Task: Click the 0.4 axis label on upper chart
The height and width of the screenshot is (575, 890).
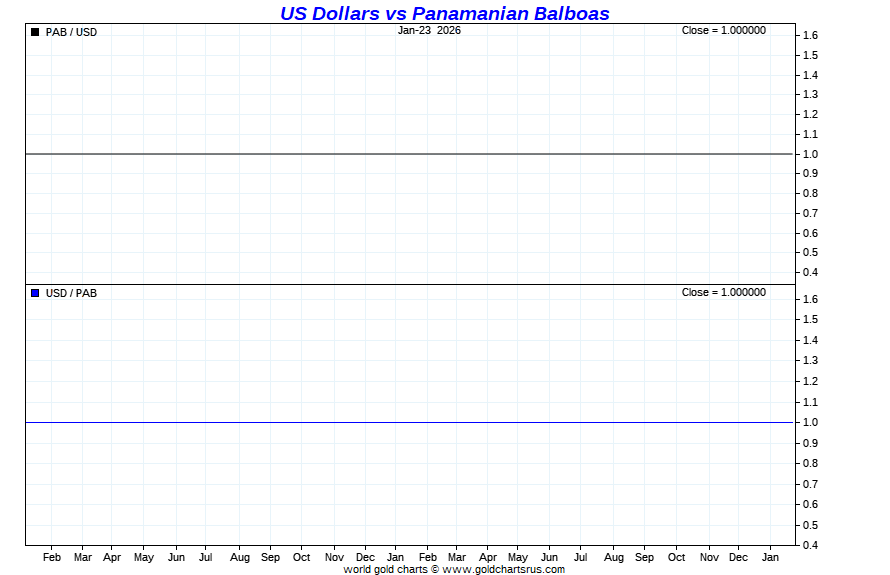Action: point(810,272)
